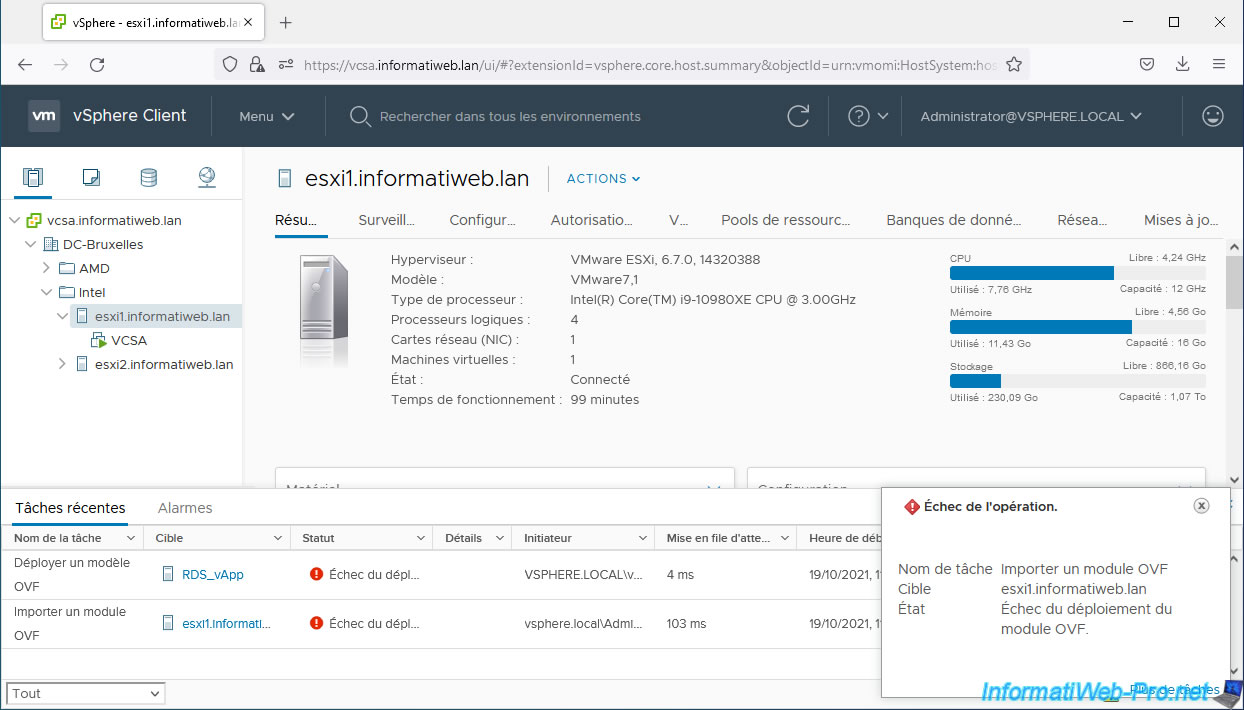This screenshot has width=1244, height=710.
Task: Collapse the DC-Bruxelles tree node
Action: (31, 245)
